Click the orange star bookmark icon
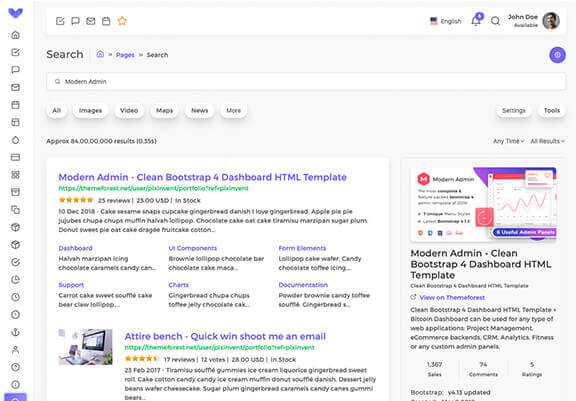Screen dimensions: 576x401 click(122, 21)
